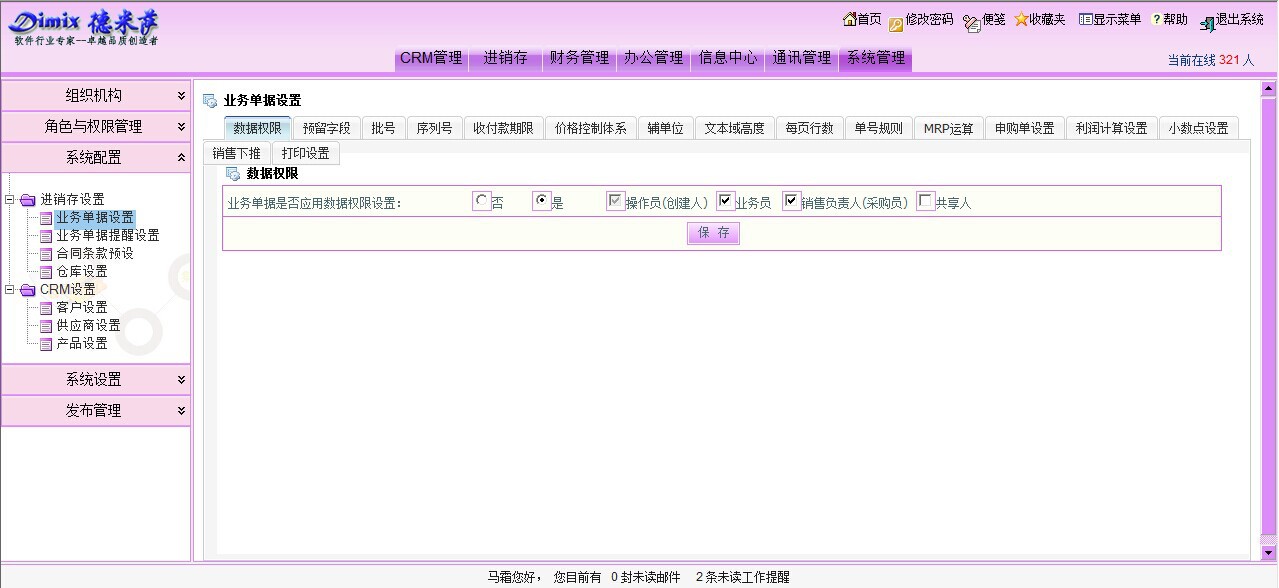Collapse the CRM设置 tree node

tap(10, 290)
